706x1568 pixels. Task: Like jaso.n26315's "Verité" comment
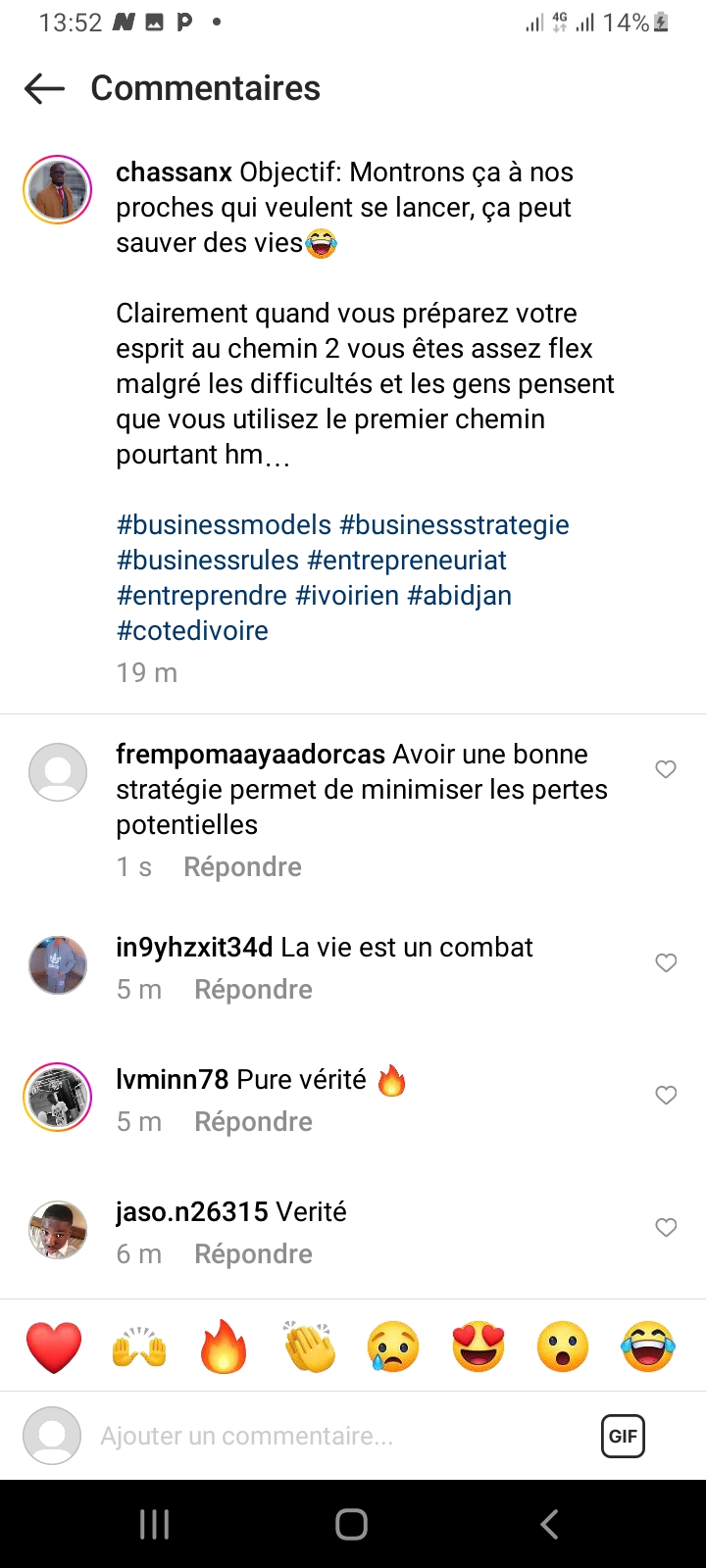[x=666, y=1227]
